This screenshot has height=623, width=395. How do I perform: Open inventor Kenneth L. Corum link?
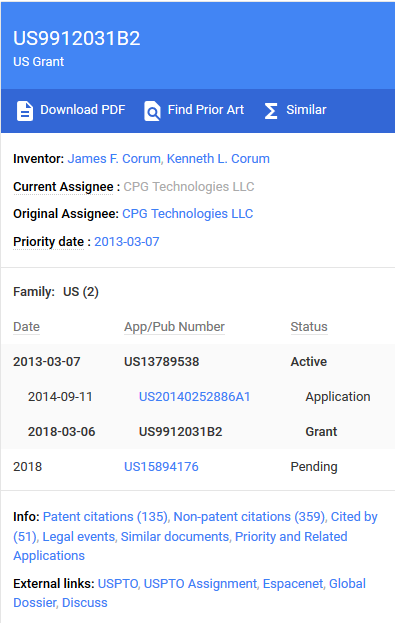tap(218, 159)
